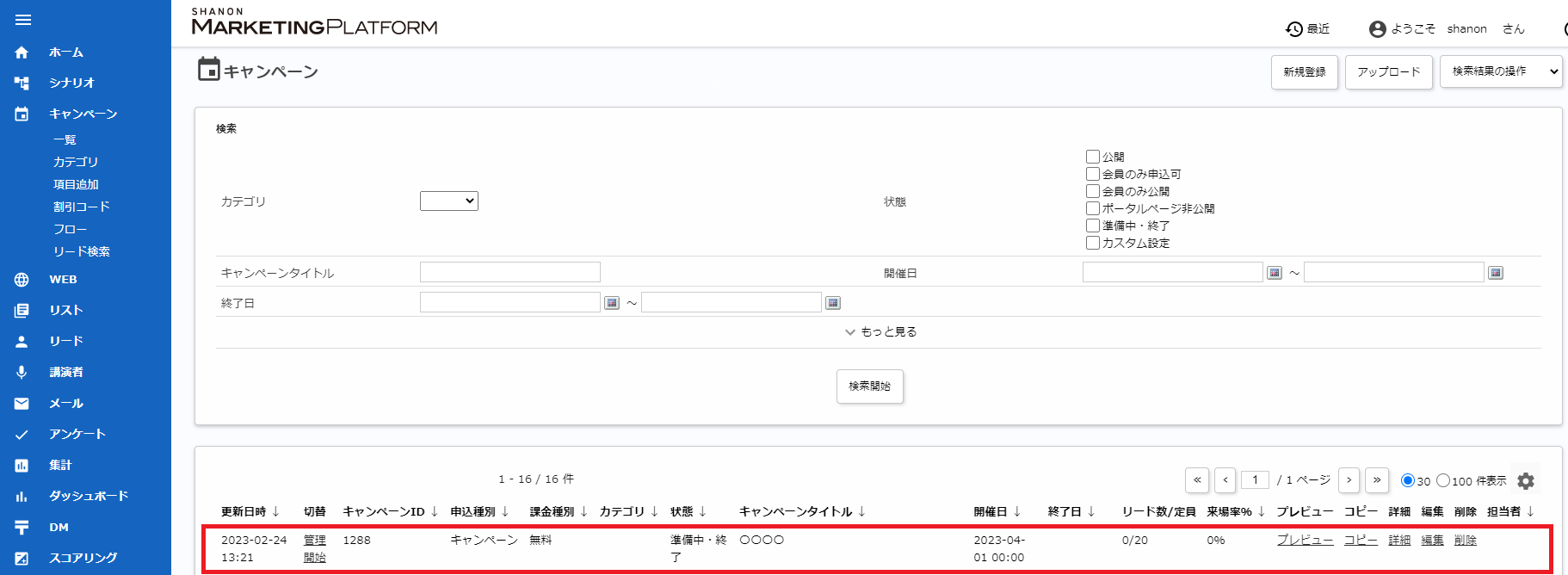Click the 新規登録 button
This screenshot has height=575, width=1568.
point(1305,72)
